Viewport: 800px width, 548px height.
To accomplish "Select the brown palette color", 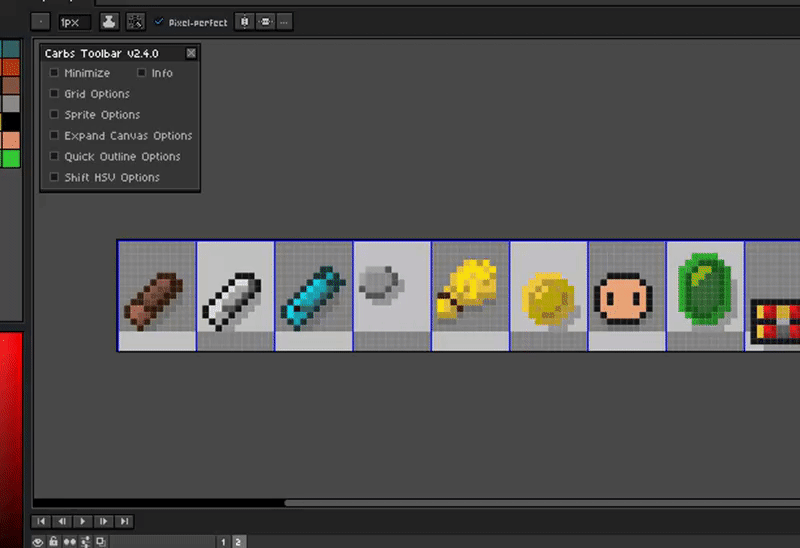I will click(x=11, y=86).
